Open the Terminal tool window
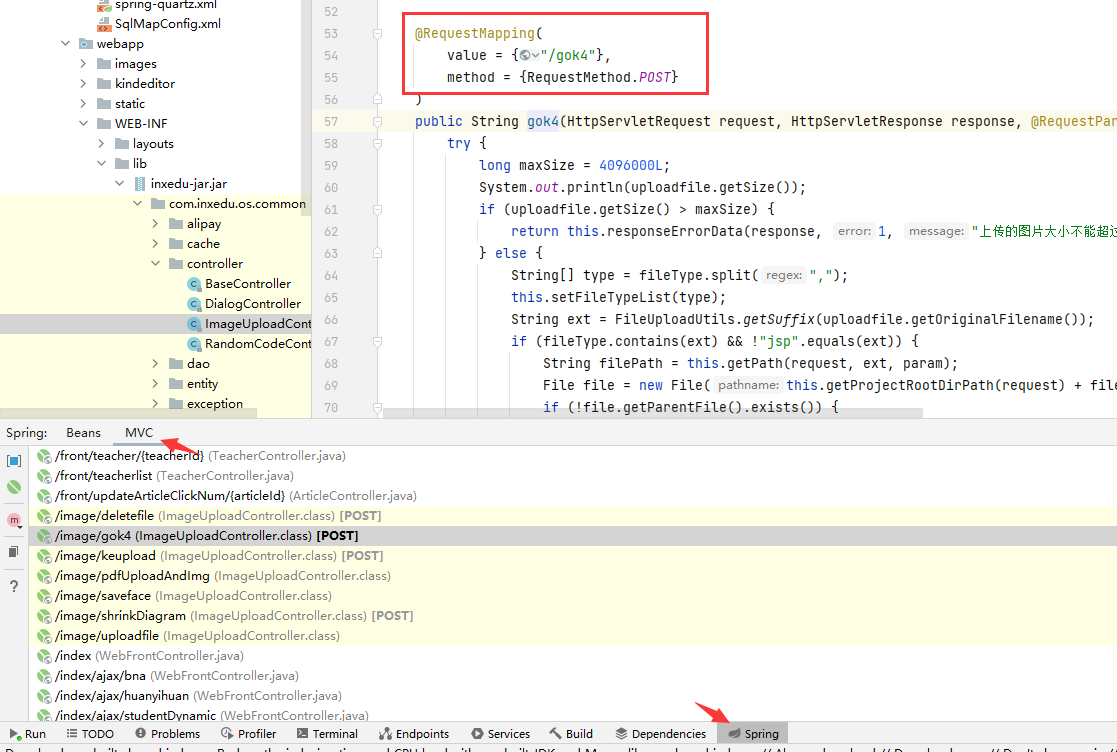The height and width of the screenshot is (752, 1117). (327, 733)
